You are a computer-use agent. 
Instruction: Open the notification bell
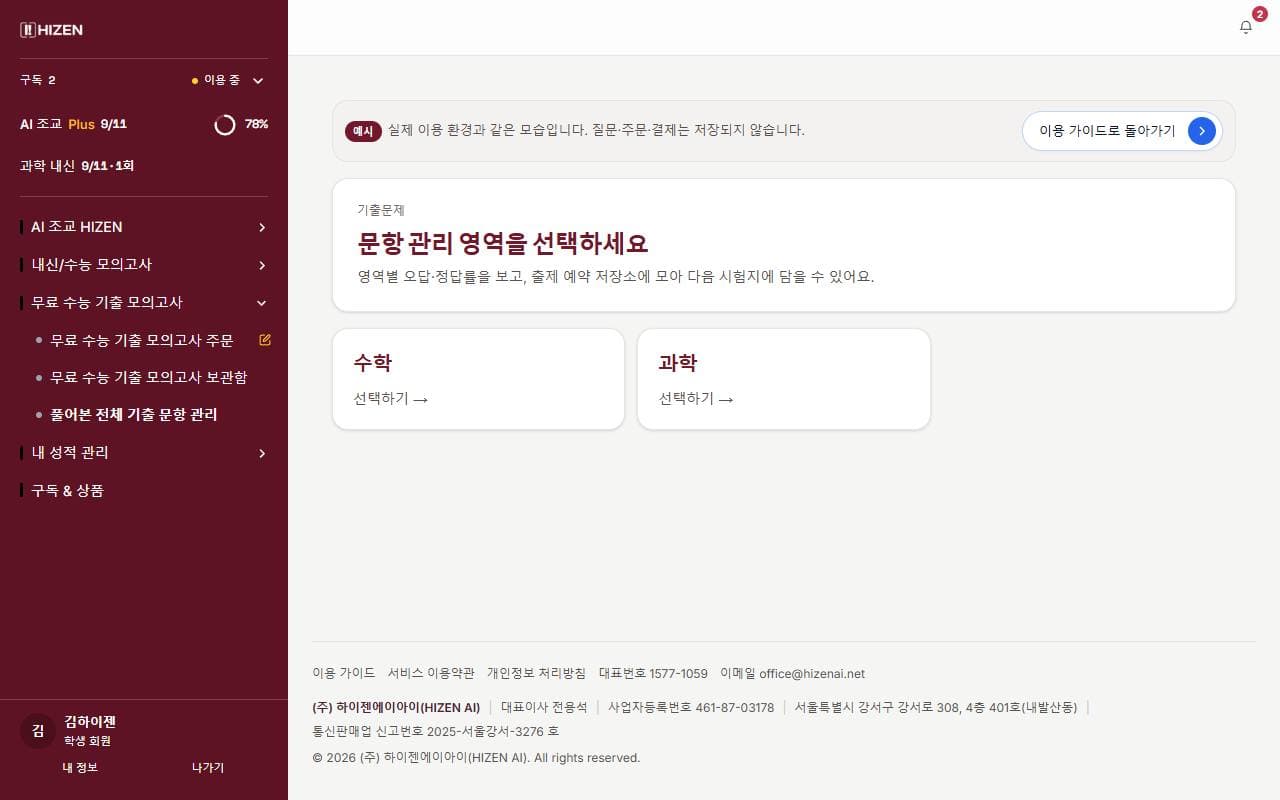1245,27
